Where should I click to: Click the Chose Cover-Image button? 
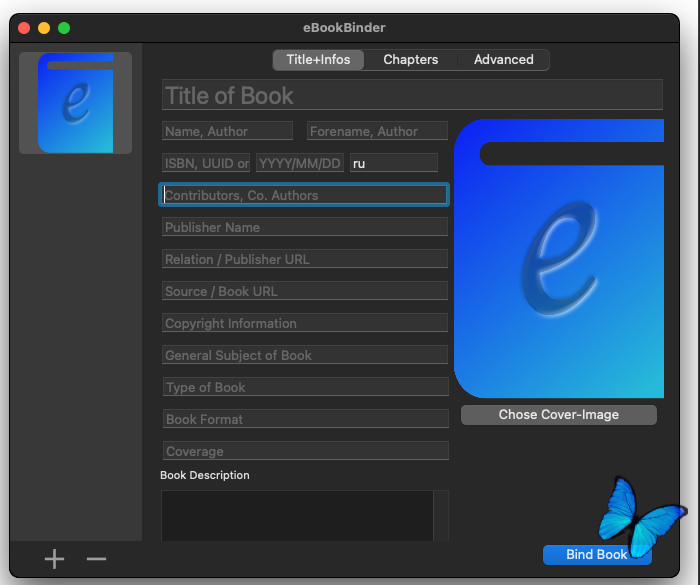point(559,415)
